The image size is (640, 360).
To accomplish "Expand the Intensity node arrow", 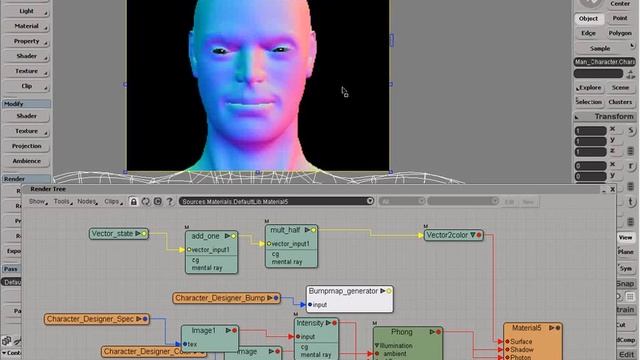I will (328, 323).
